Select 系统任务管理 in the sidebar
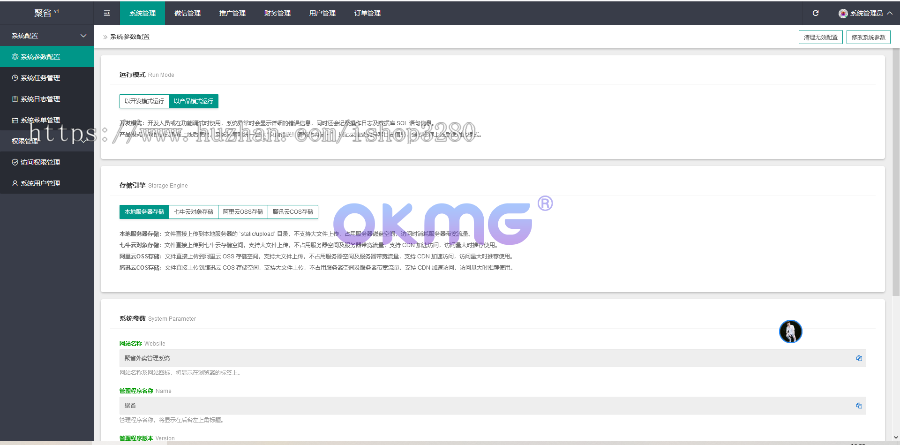 (x=47, y=78)
